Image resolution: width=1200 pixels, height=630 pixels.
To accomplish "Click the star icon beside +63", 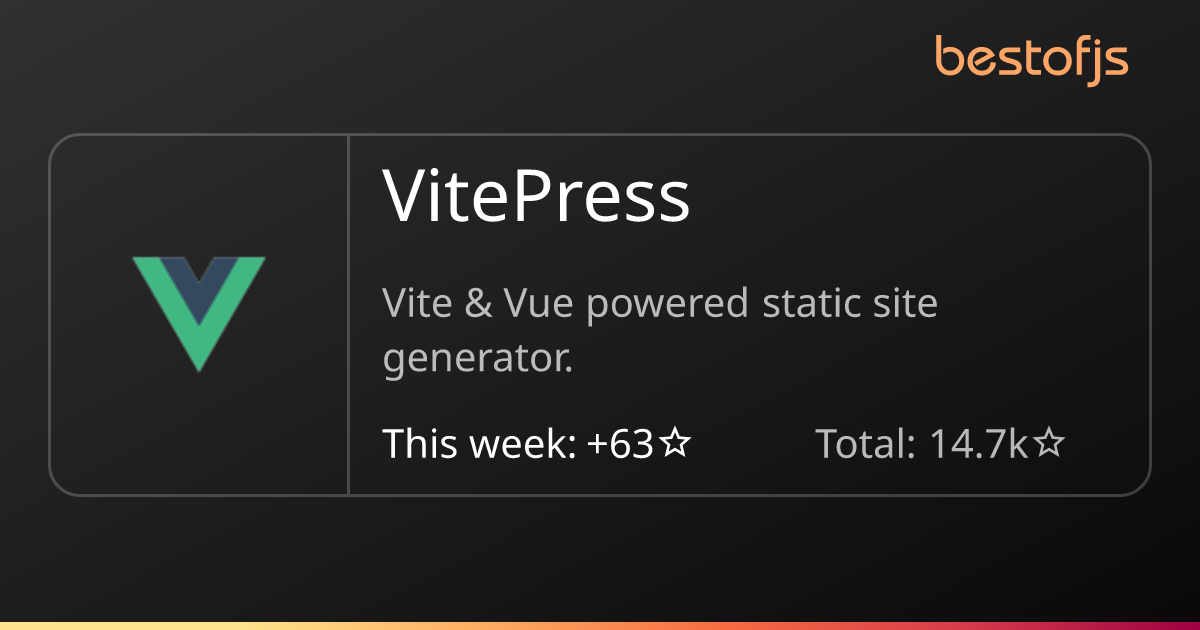I will point(675,443).
